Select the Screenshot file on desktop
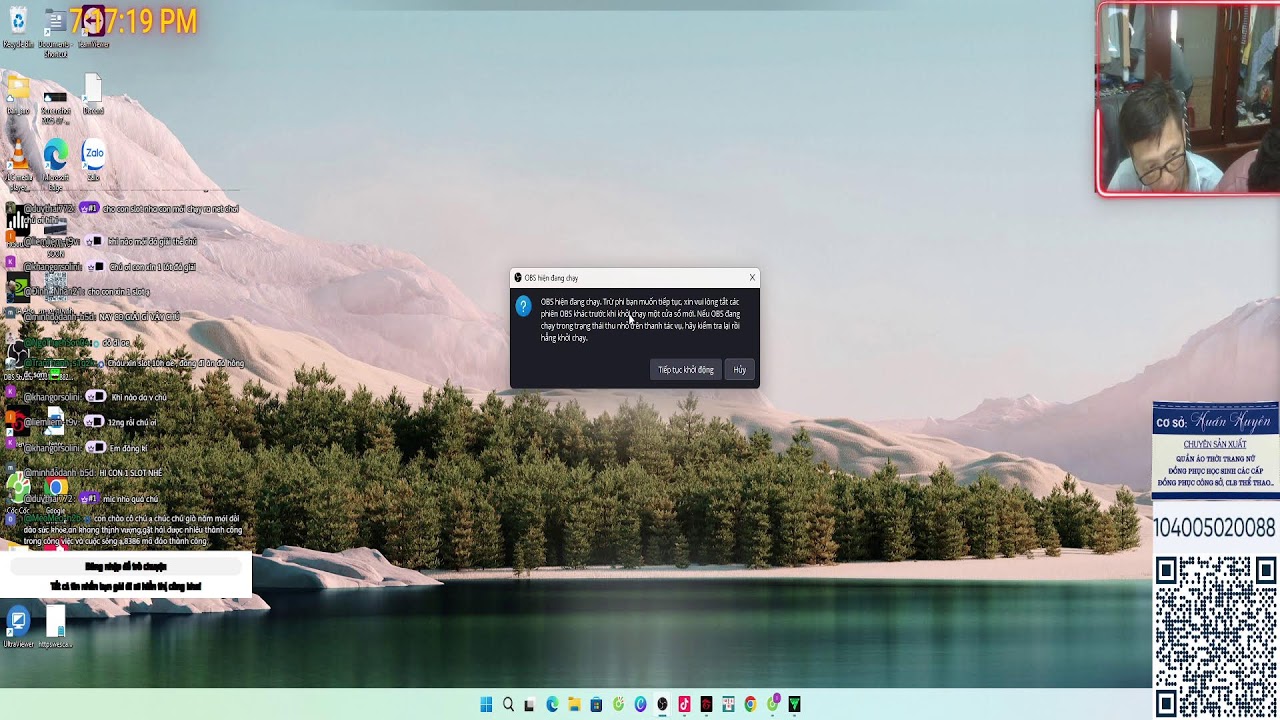Viewport: 1280px width, 720px height. click(x=56, y=105)
